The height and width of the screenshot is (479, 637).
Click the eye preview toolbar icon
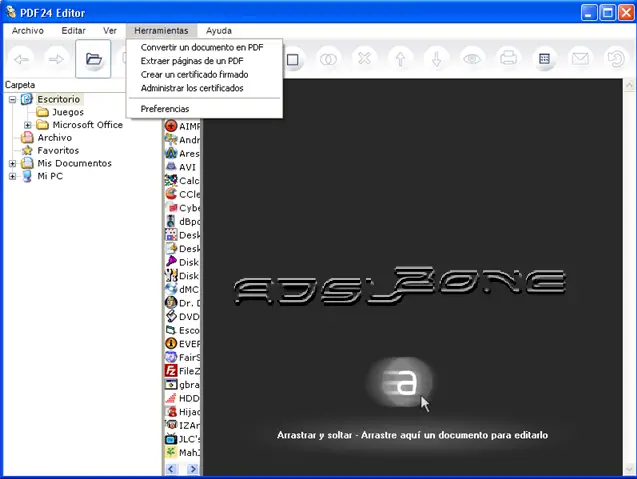point(472,59)
